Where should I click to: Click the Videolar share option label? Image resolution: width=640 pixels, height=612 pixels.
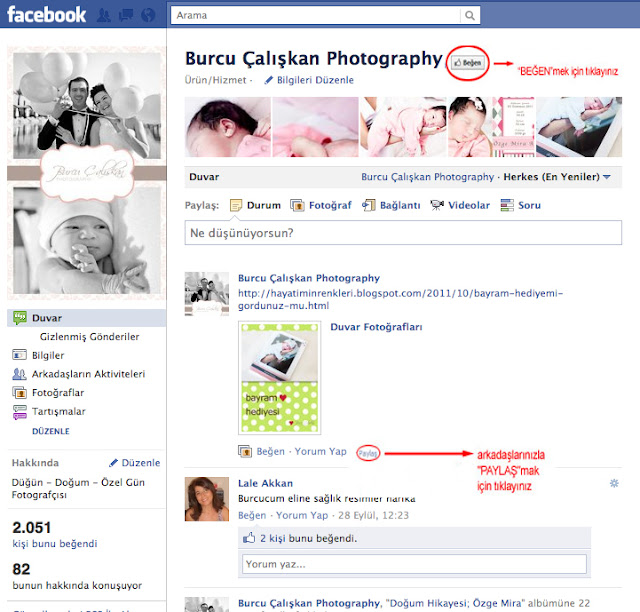(x=469, y=205)
